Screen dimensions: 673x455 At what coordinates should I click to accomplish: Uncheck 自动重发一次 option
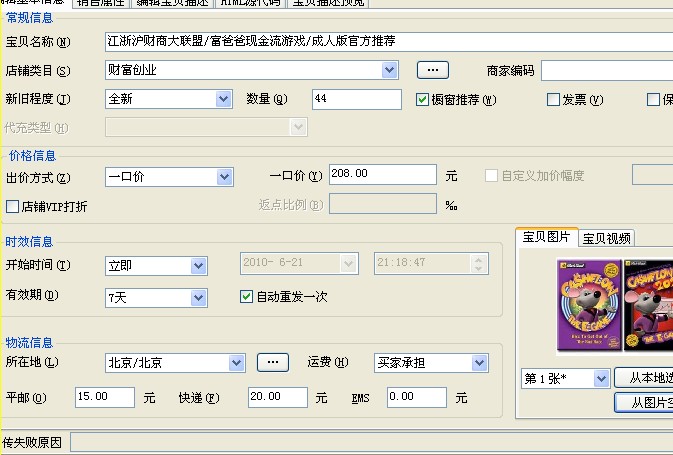247,297
